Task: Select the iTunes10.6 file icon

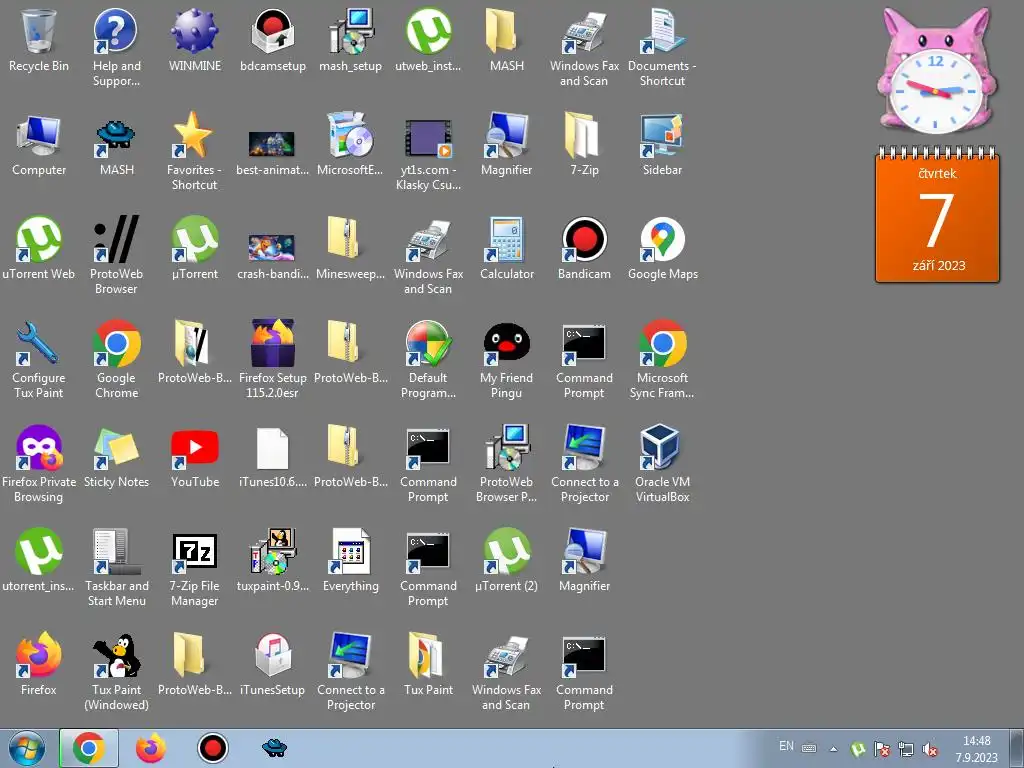Action: click(x=273, y=447)
